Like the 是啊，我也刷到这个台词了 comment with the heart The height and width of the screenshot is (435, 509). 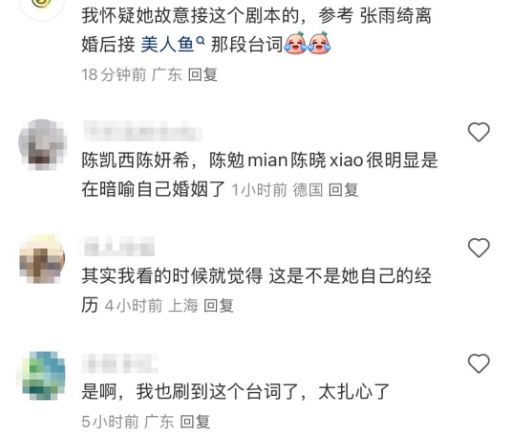(x=479, y=363)
